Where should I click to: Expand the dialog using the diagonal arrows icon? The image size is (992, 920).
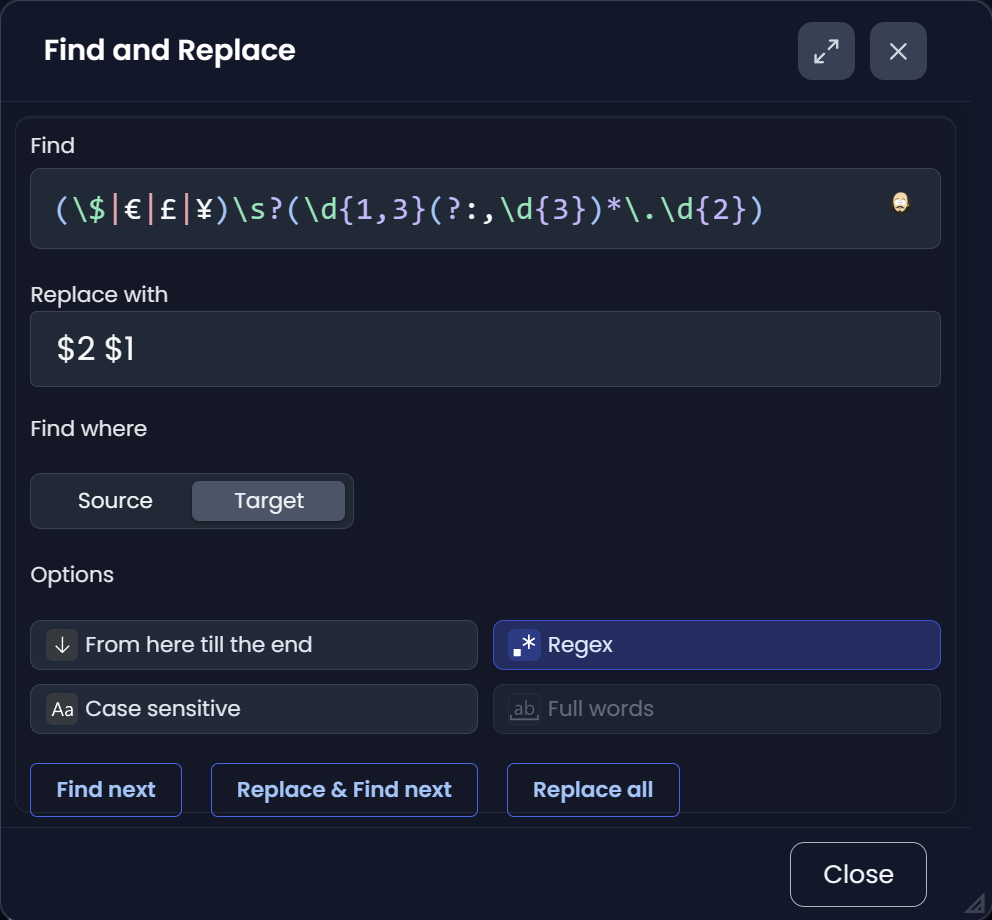click(x=826, y=51)
